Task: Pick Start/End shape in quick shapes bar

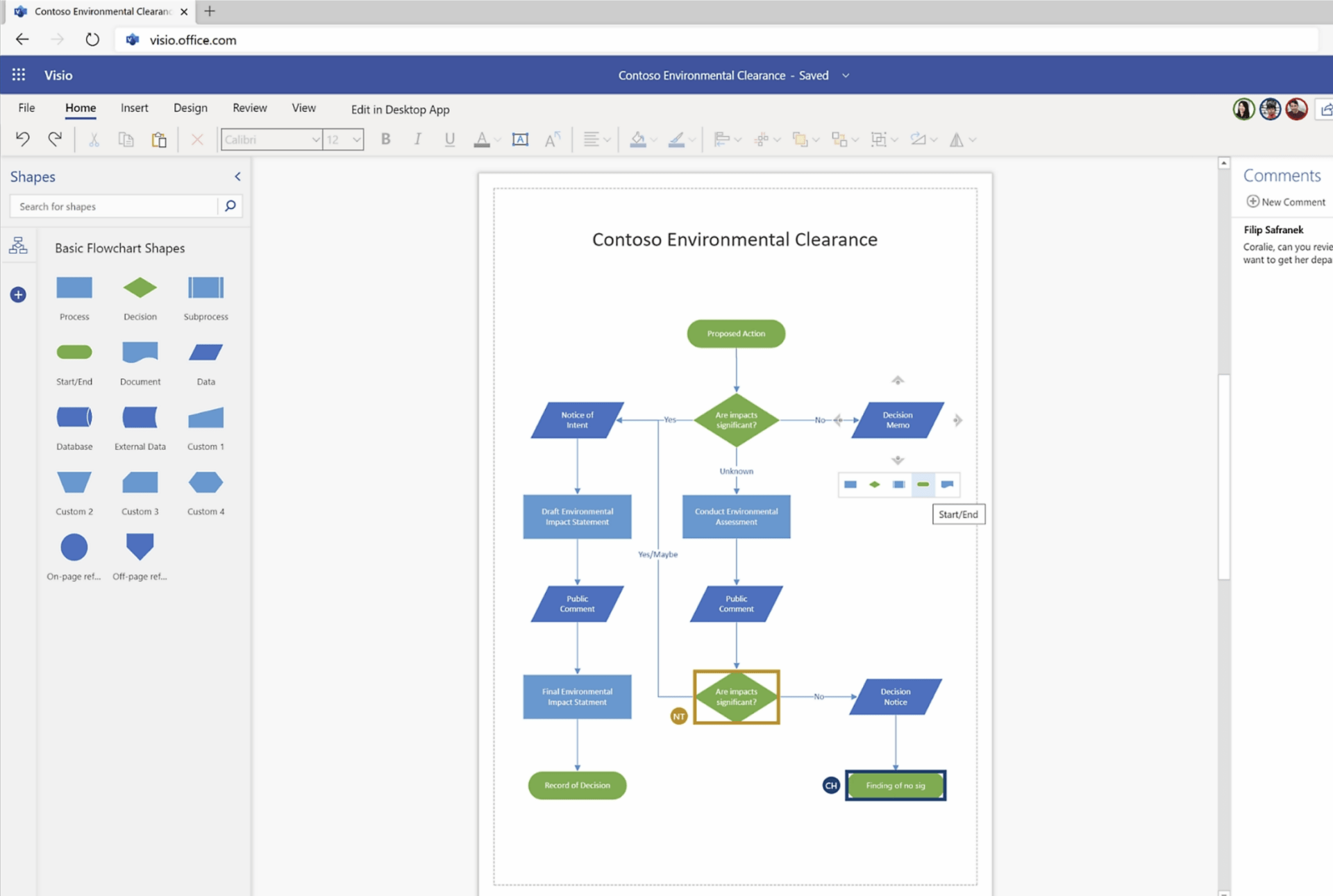Action: (x=923, y=484)
